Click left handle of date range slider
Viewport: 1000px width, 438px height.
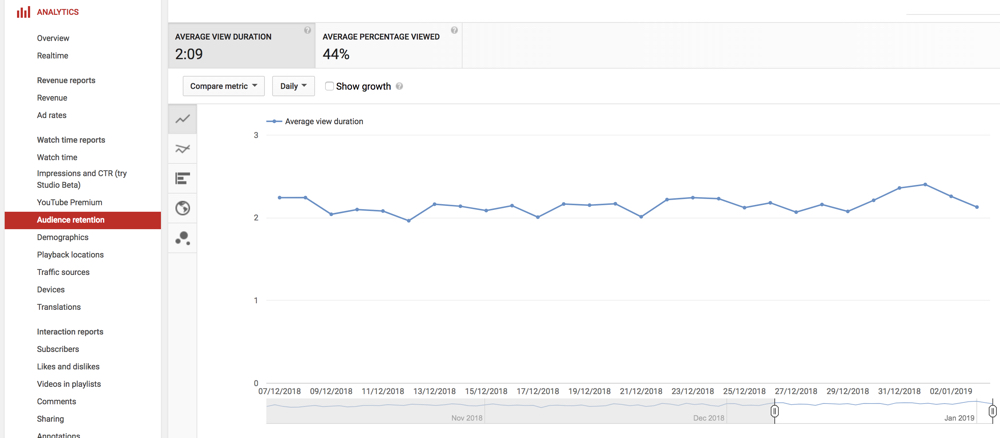click(x=774, y=411)
